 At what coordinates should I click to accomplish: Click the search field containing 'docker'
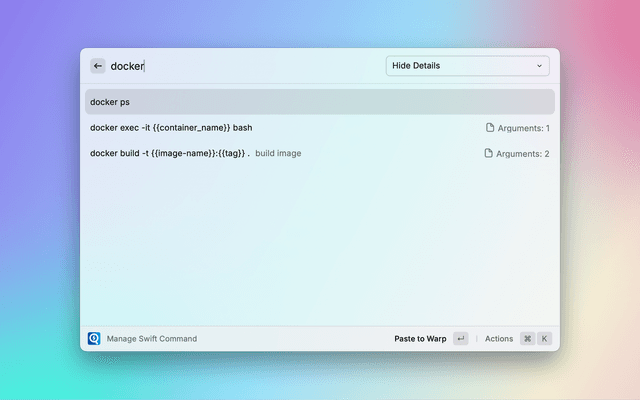click(245, 66)
